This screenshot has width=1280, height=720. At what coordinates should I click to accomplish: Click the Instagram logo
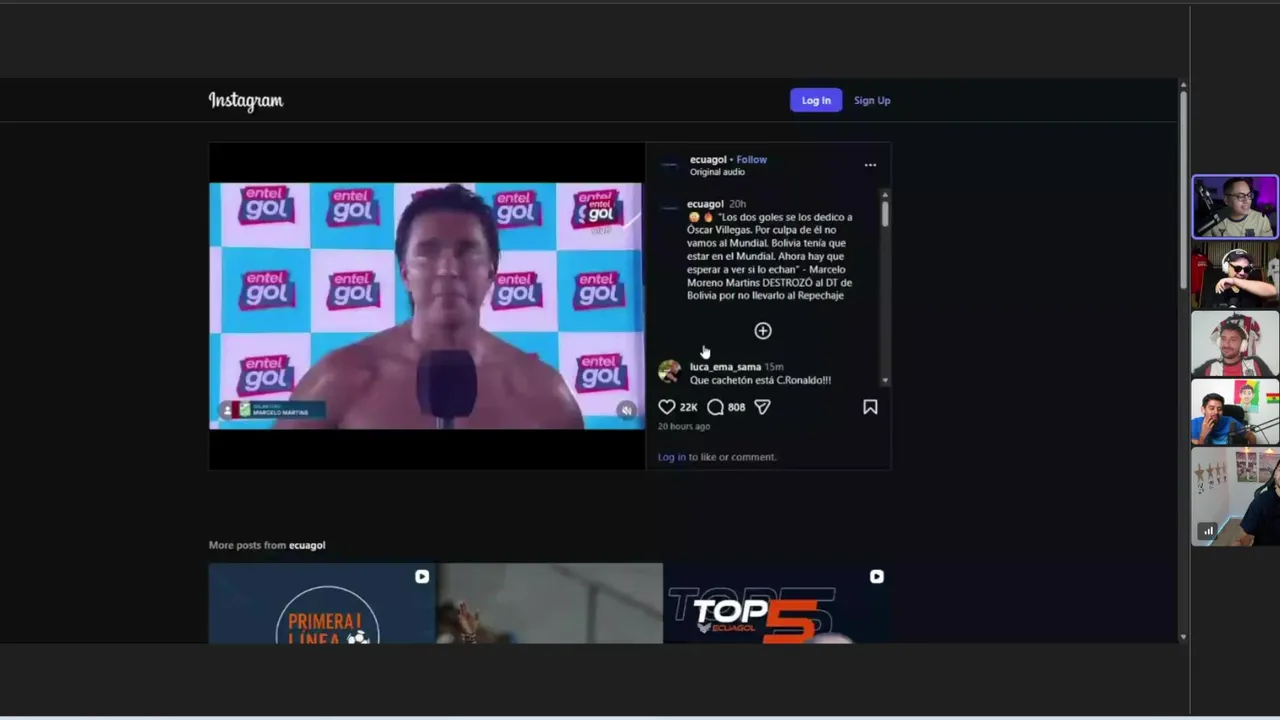click(x=246, y=100)
